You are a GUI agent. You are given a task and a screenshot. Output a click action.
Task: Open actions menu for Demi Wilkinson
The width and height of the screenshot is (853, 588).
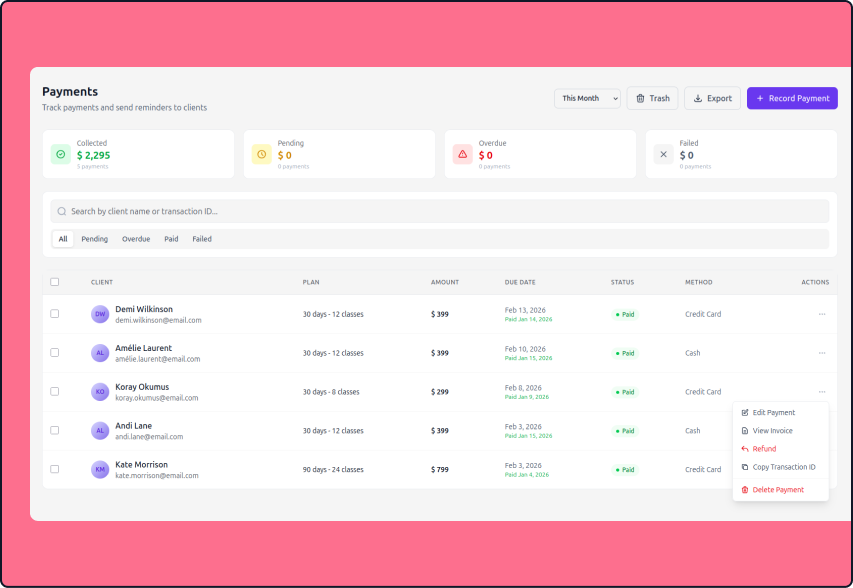pos(822,314)
